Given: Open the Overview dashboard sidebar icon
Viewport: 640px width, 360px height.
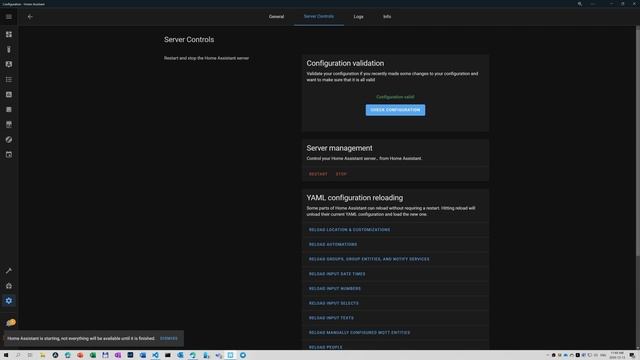Looking at the screenshot, I should [9, 34].
